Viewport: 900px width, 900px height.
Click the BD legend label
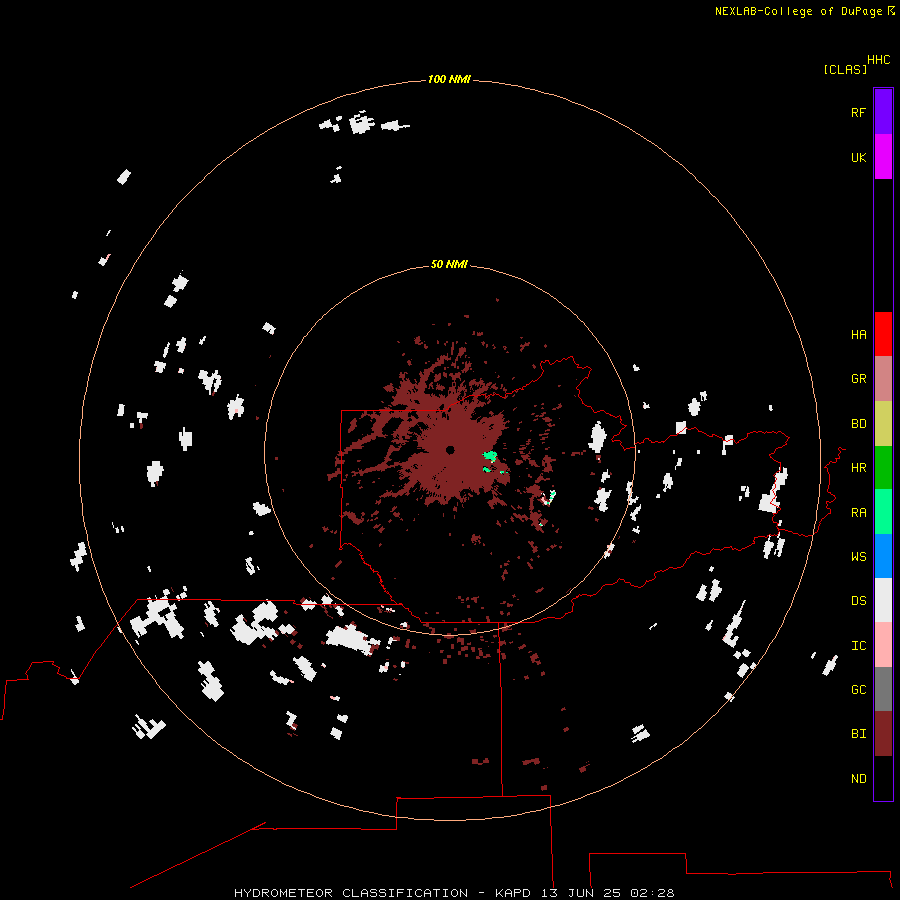point(858,424)
